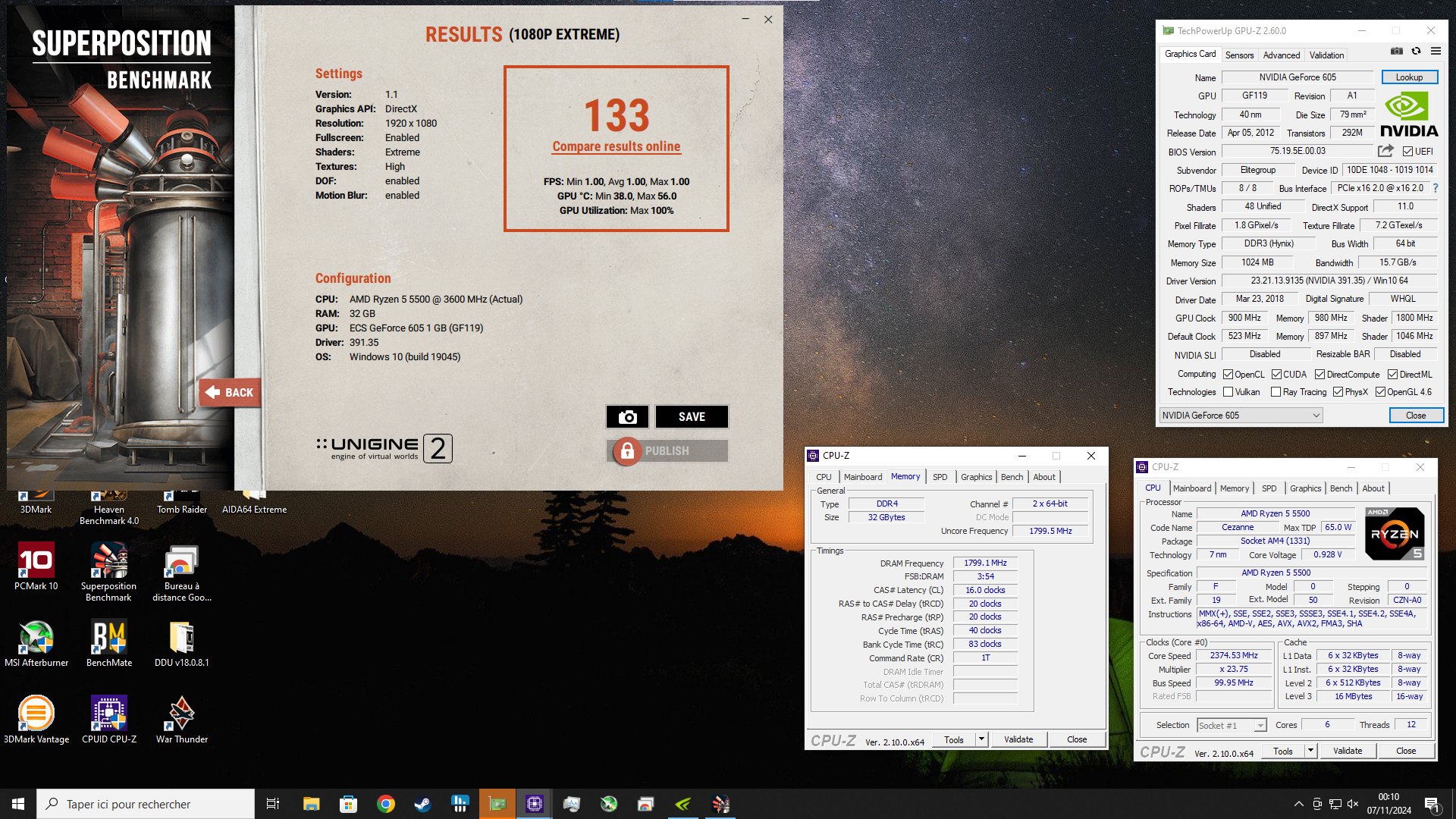Toggle the DirectML checkbox
The height and width of the screenshot is (819, 1456).
tap(1392, 375)
